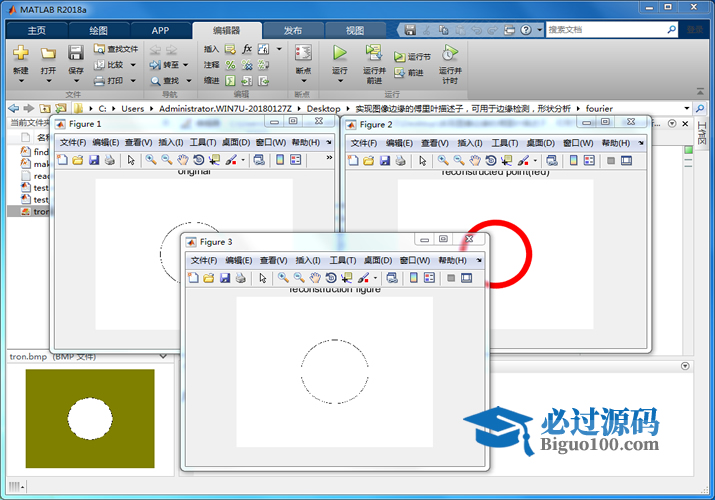This screenshot has width=715, height=500.
Task: Click Run and Time (运行并计时) icon
Action: click(x=450, y=53)
